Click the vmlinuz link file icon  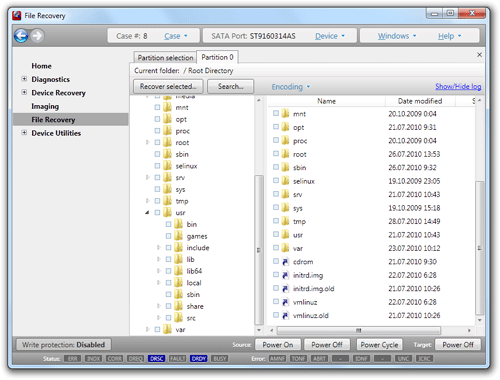click(x=285, y=302)
